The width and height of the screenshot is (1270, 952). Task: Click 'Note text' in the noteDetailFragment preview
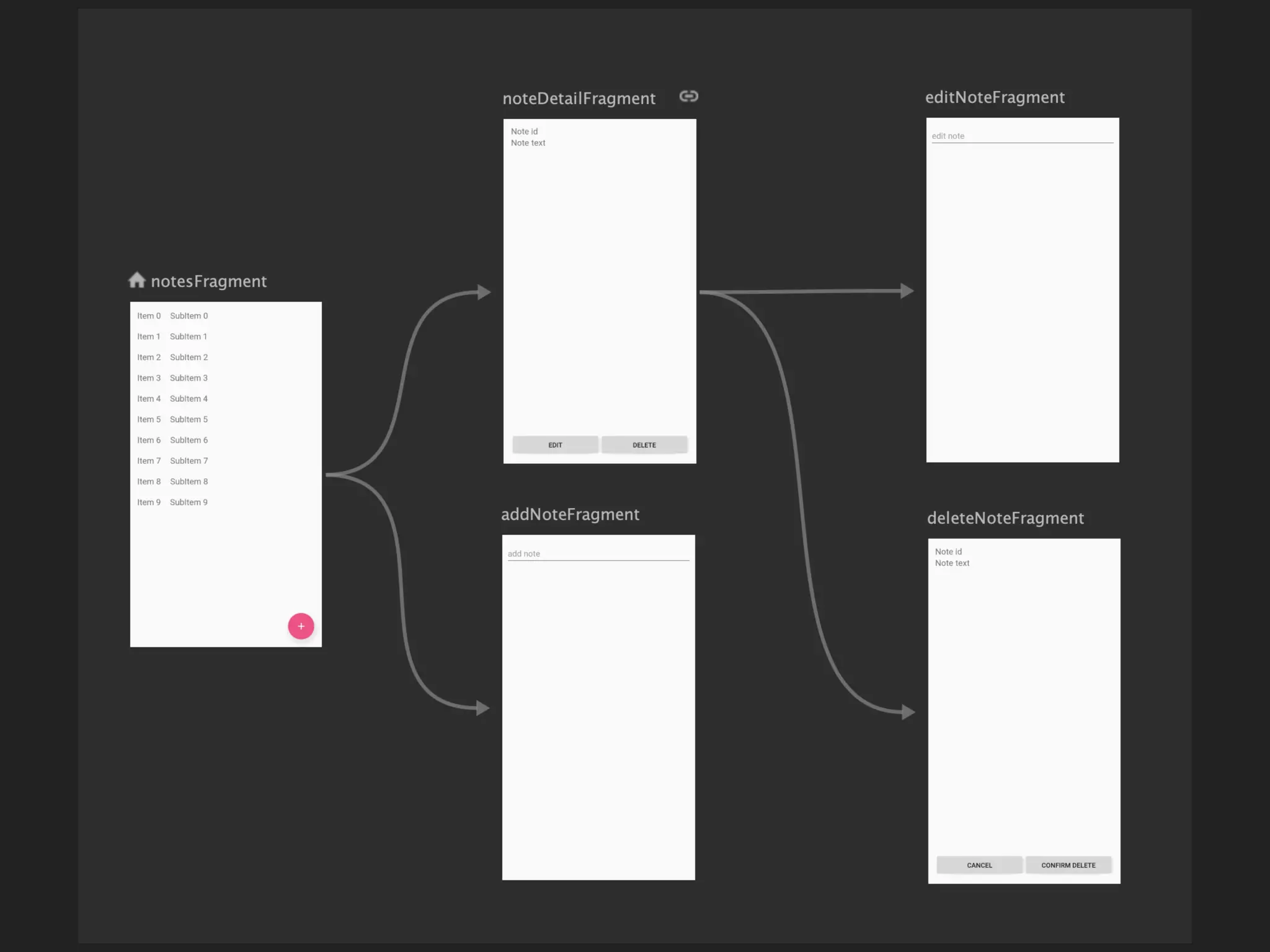pyautogui.click(x=528, y=143)
